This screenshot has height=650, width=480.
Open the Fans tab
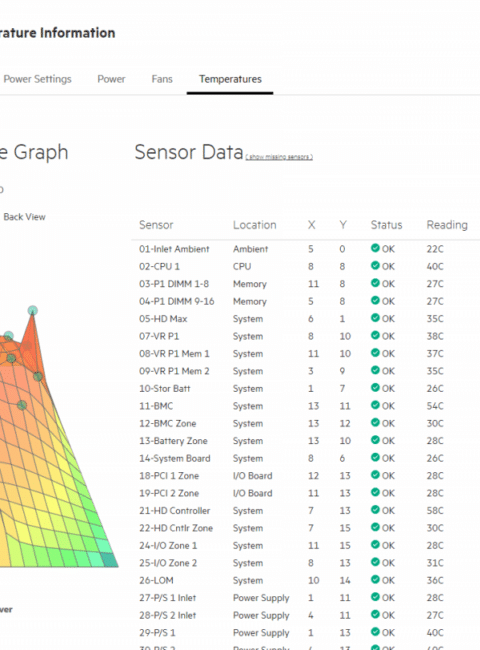coord(162,79)
